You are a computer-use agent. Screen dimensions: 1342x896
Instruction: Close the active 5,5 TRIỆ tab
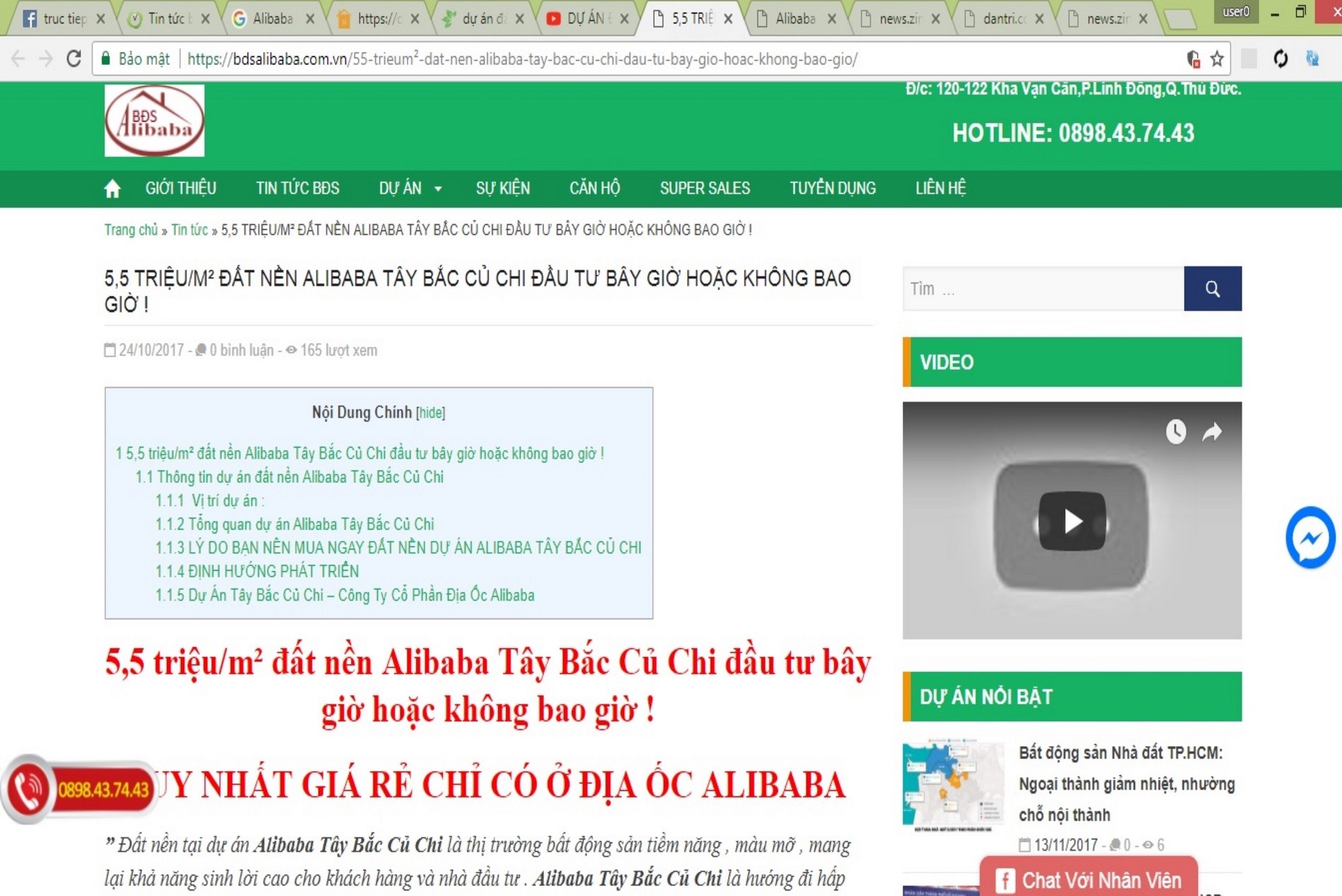(728, 19)
